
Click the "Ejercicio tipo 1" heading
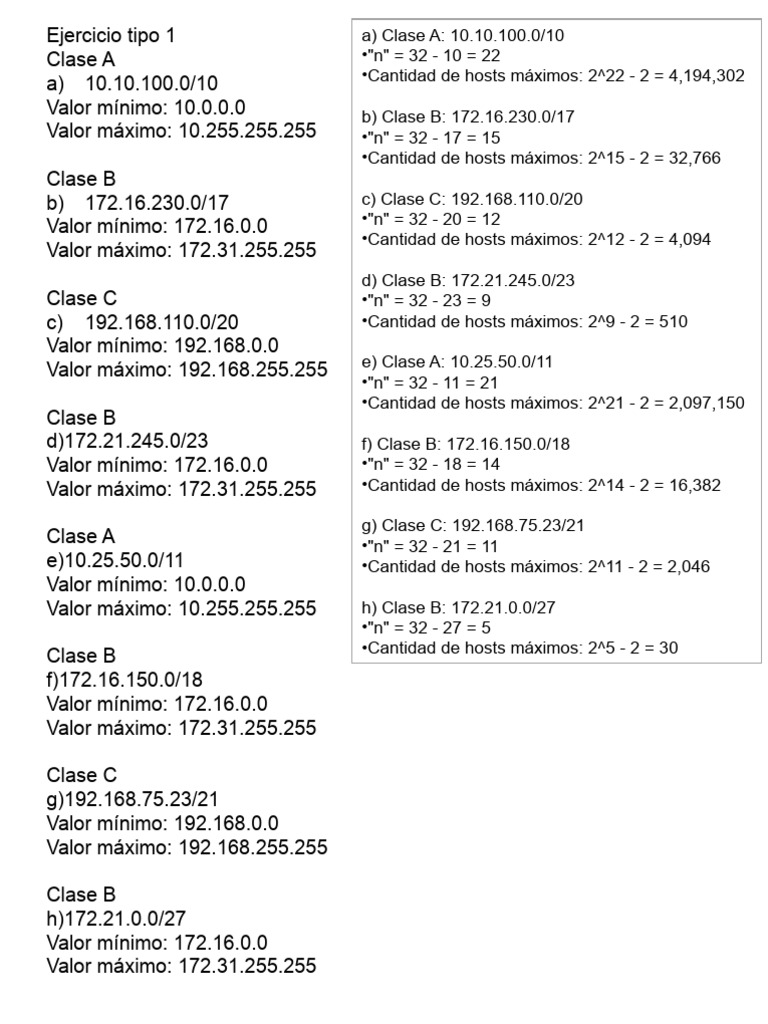click(x=110, y=35)
